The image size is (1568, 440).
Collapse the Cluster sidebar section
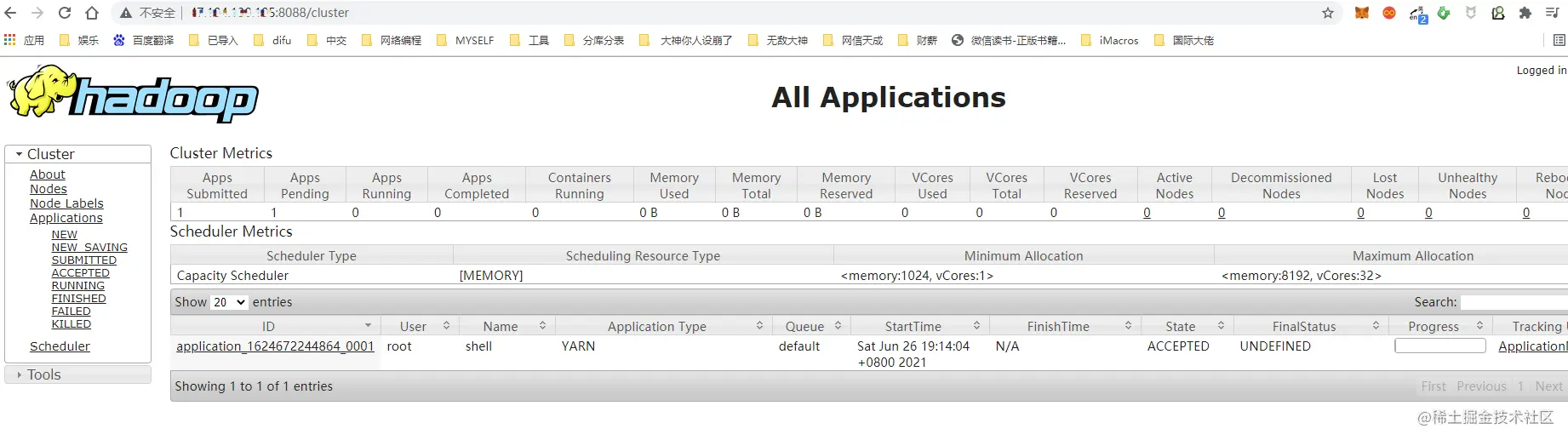click(78, 154)
